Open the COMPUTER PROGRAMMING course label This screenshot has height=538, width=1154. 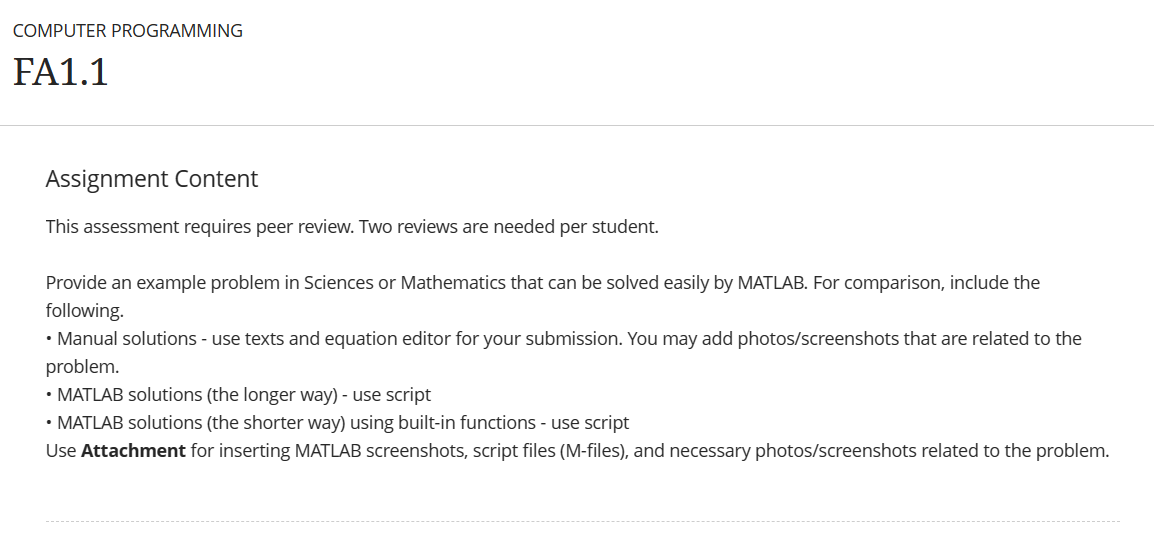point(127,31)
